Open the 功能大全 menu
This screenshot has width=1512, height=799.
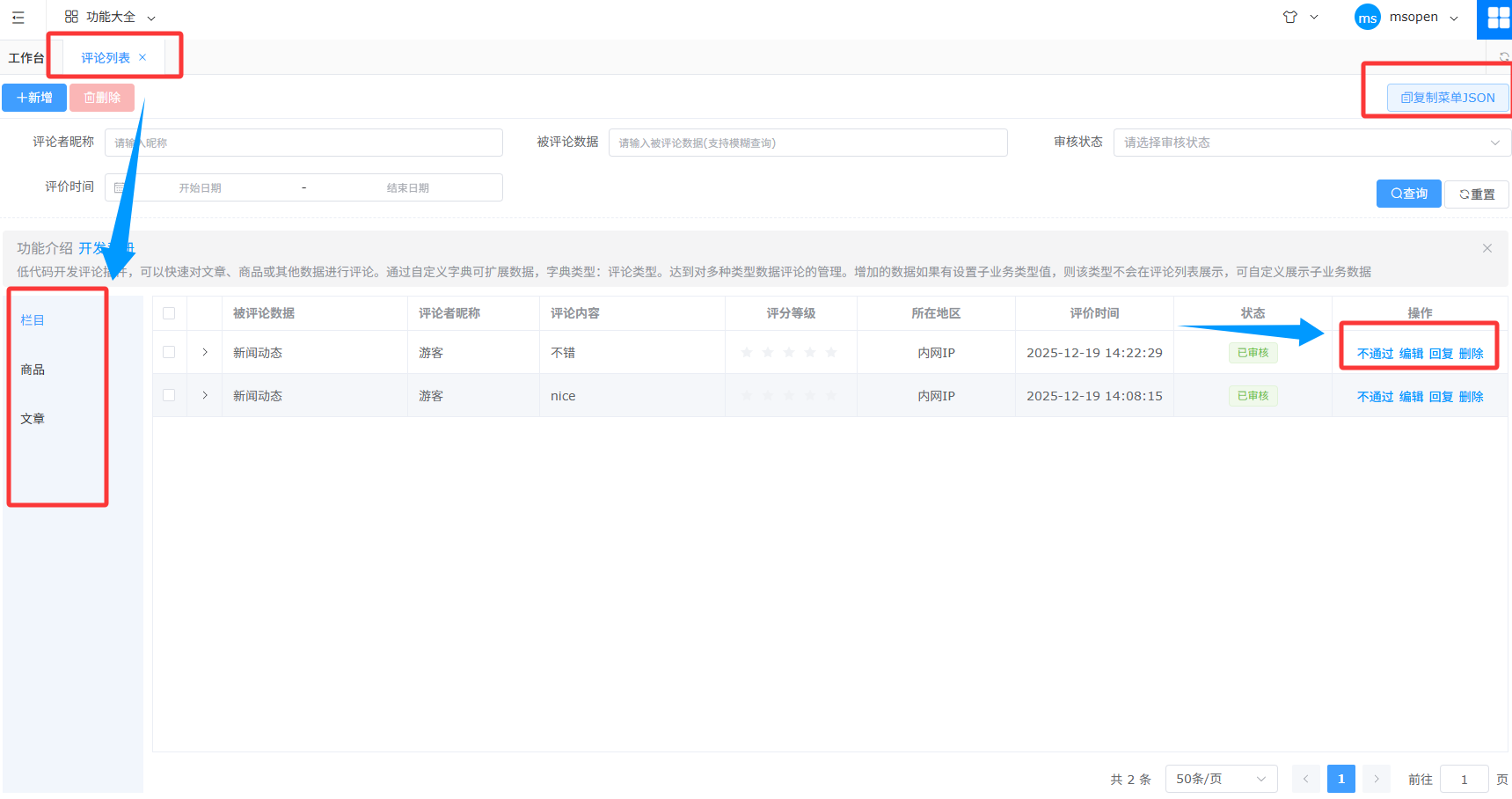pos(110,17)
